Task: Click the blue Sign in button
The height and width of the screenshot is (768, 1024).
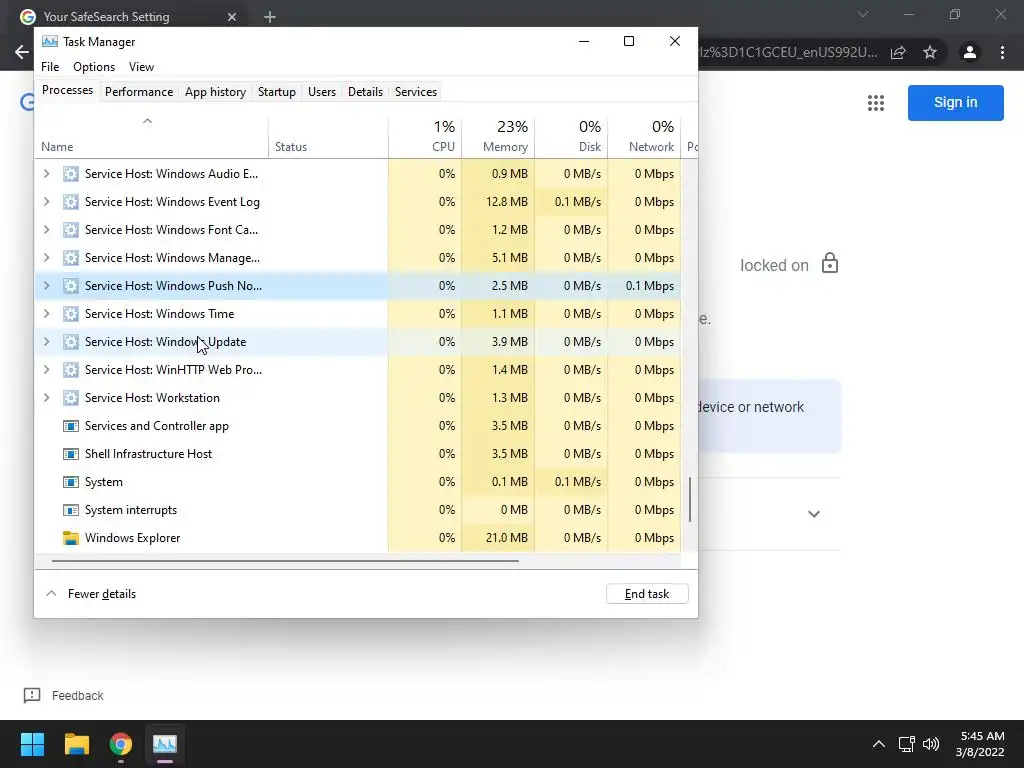Action: click(x=955, y=103)
